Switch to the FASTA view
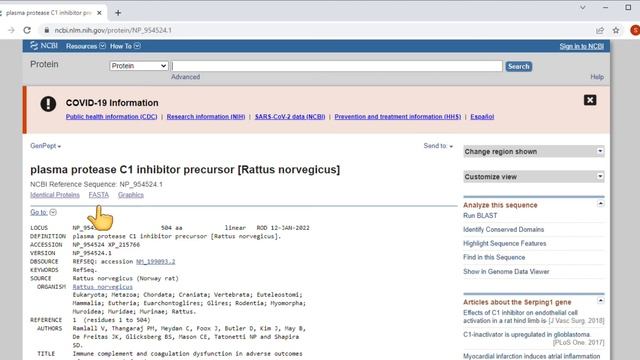The image size is (640, 360). tap(99, 195)
